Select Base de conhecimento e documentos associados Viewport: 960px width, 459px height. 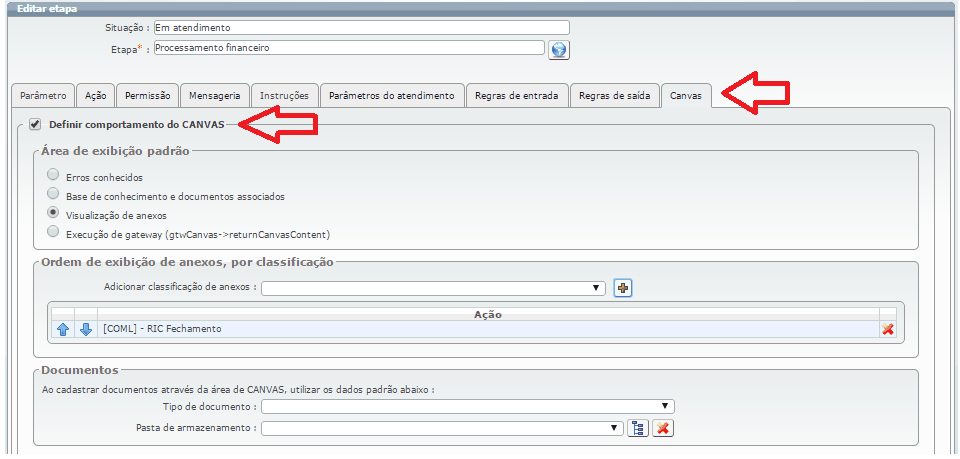pyautogui.click(x=53, y=195)
